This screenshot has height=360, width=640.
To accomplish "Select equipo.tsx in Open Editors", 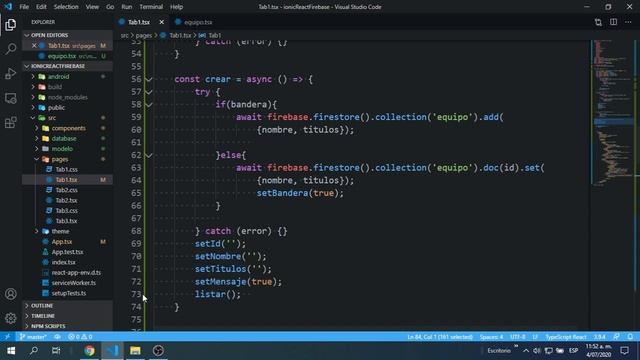I will 67,56.
